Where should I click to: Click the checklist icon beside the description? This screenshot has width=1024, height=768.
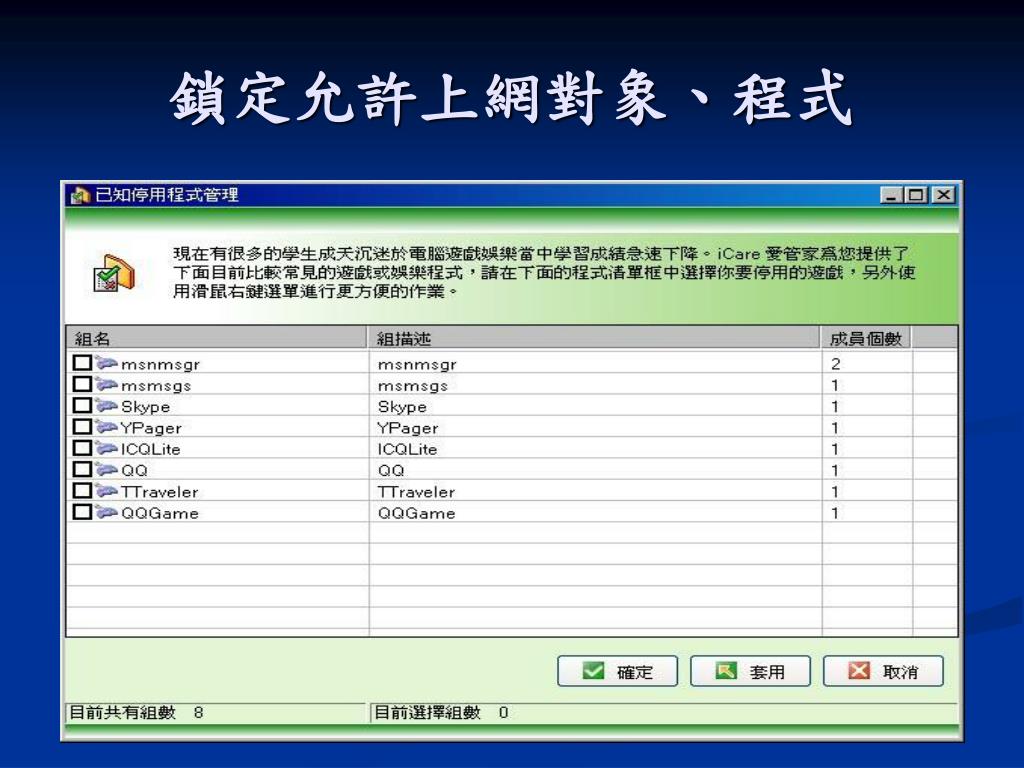click(x=113, y=272)
